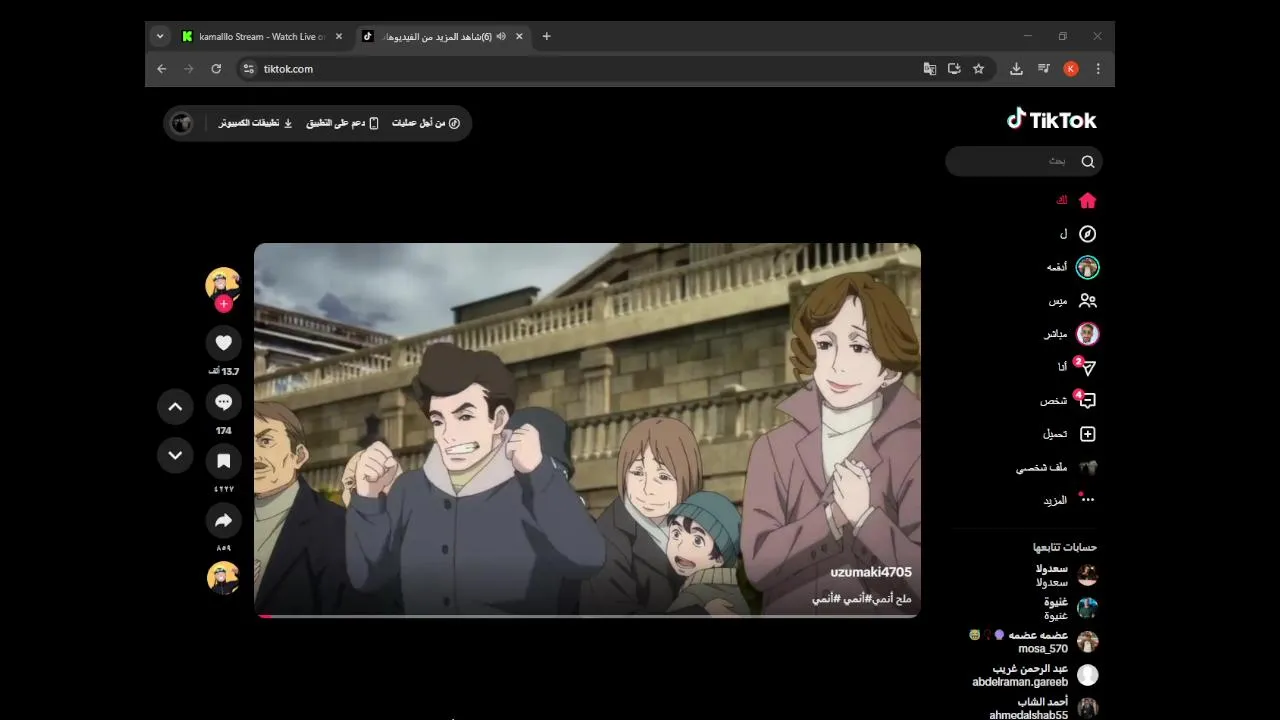Open the site information icon in the address bar
This screenshot has width=1280, height=720.
tap(249, 69)
